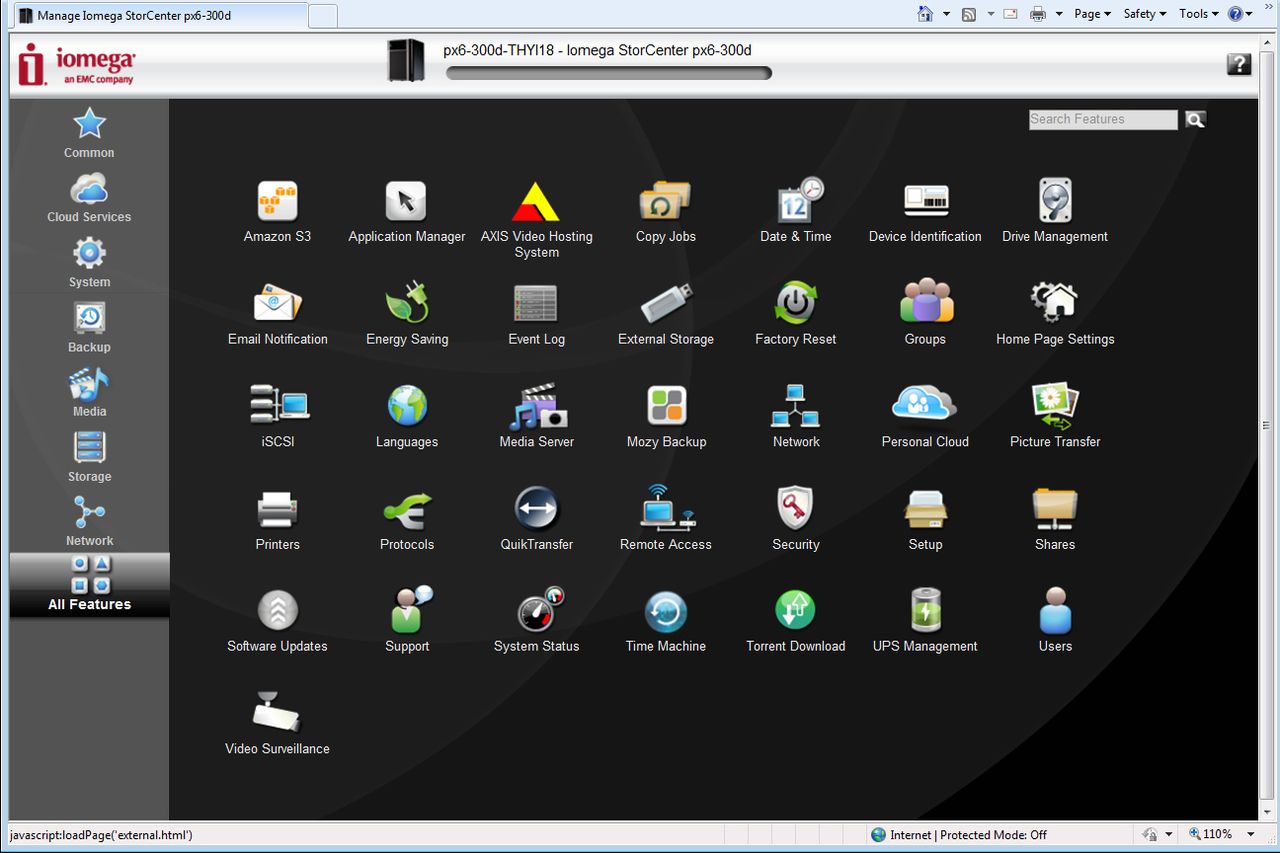View the Event Log
This screenshot has height=853, width=1280.
pos(537,315)
